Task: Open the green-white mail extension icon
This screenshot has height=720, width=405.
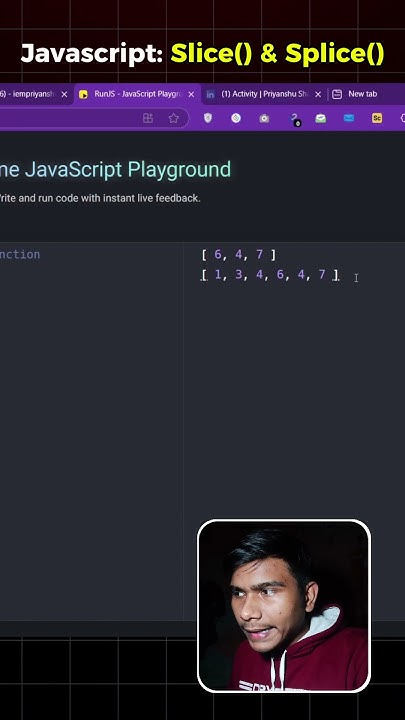Action: click(321, 118)
